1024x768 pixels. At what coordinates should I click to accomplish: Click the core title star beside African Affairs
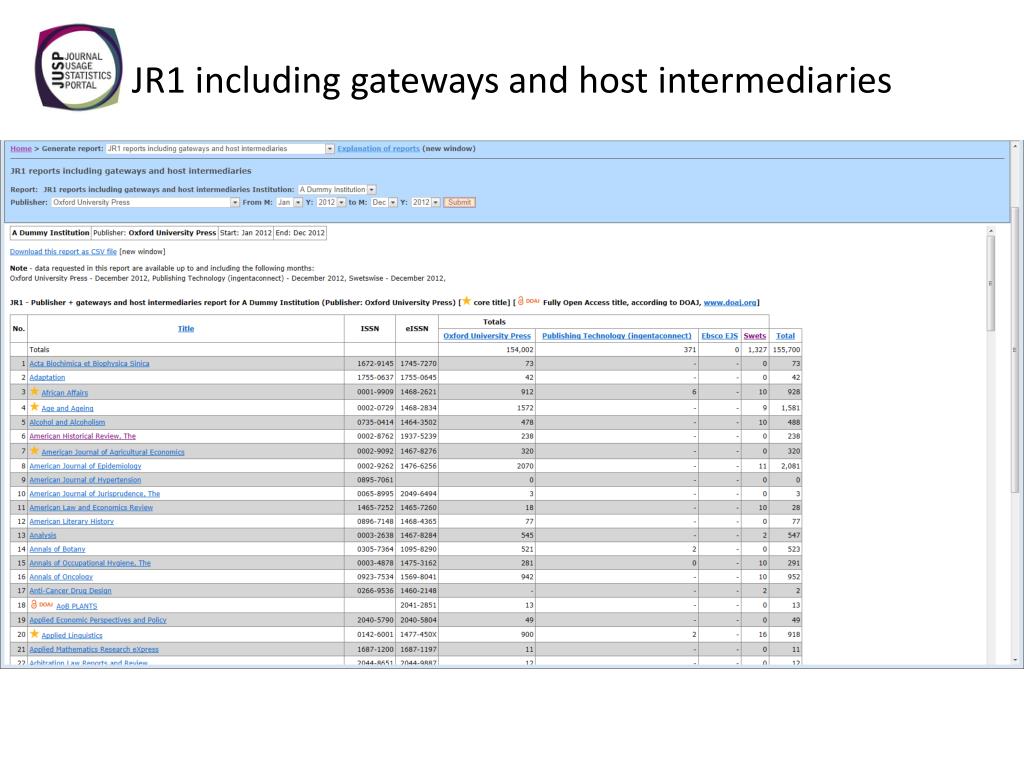[35, 392]
